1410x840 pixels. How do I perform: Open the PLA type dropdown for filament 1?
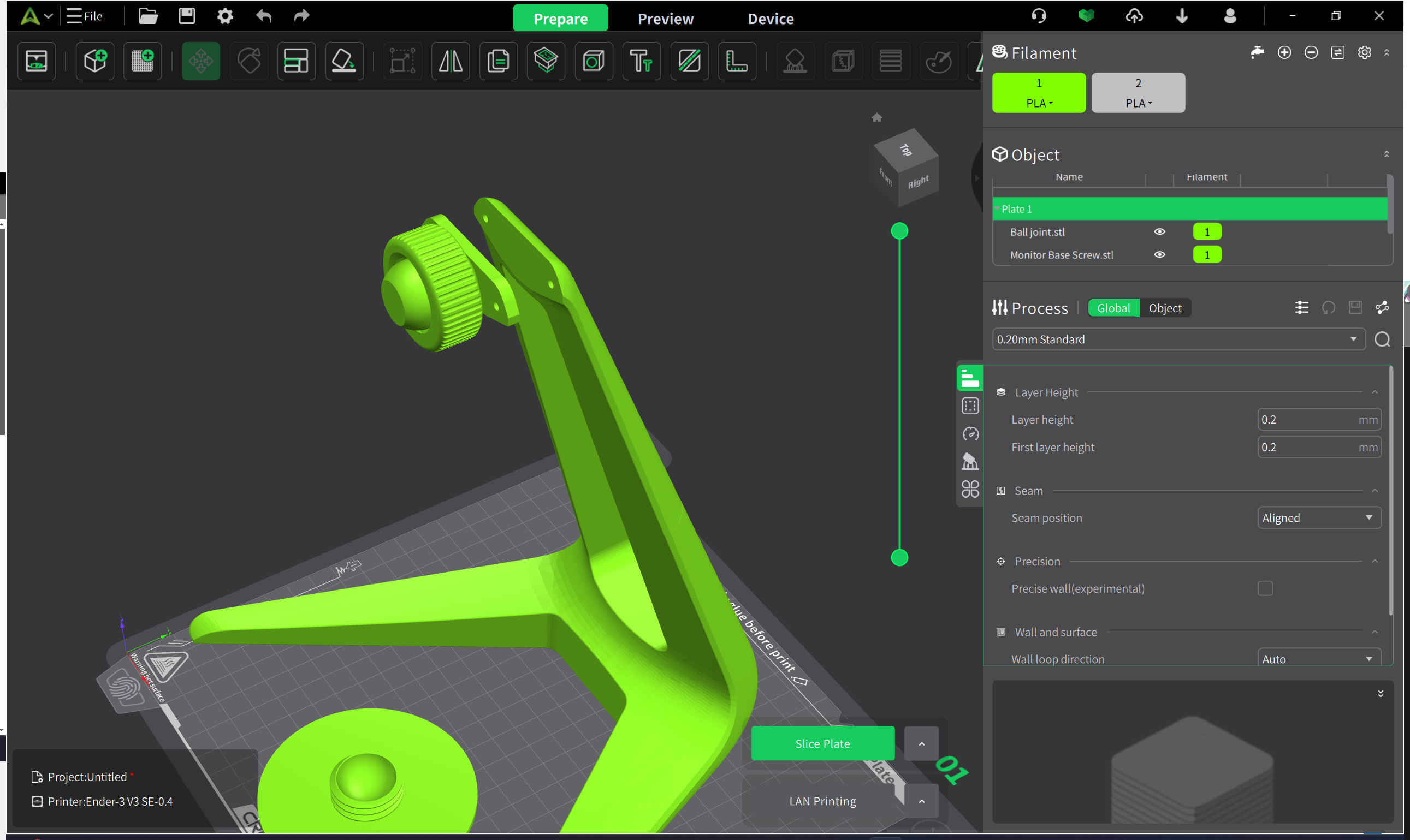pos(1039,103)
